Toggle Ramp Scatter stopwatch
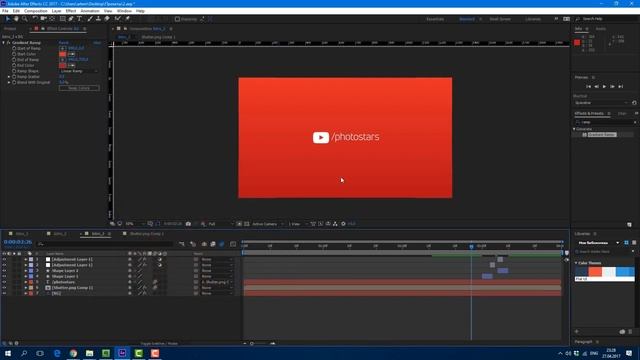This screenshot has height=360, width=640. click(14, 77)
